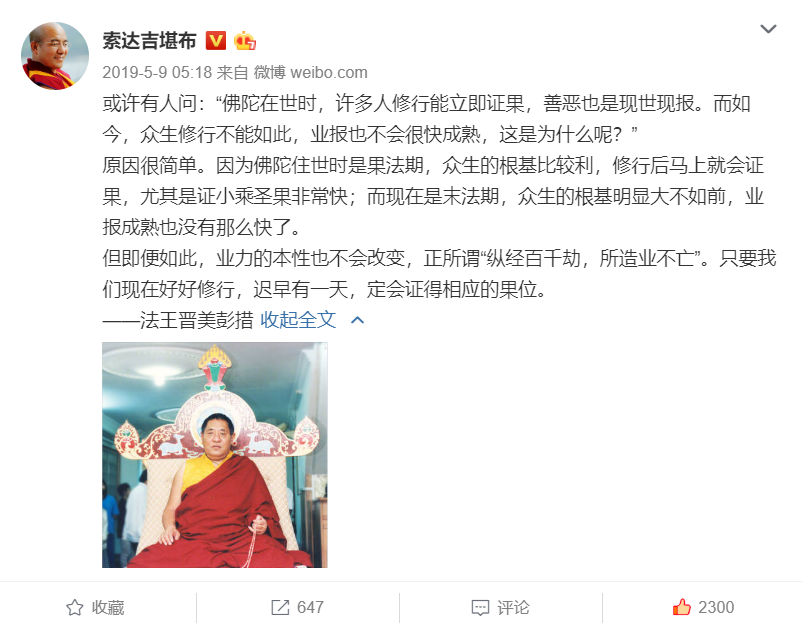
Task: Enlarge the monk on throne photo
Action: point(215,455)
